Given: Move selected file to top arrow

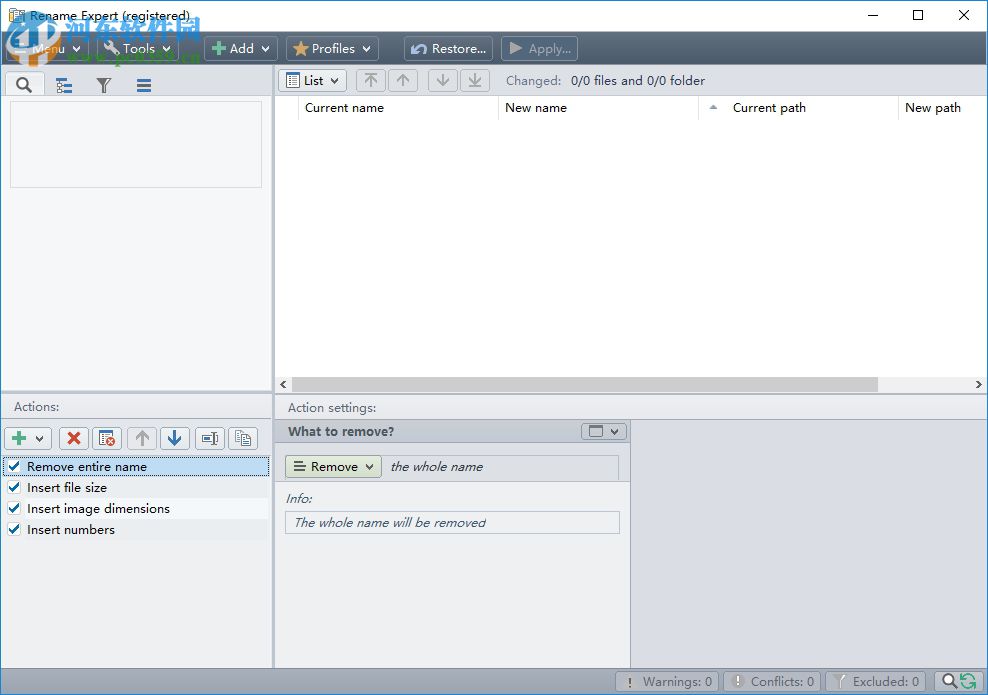Looking at the screenshot, I should (371, 81).
